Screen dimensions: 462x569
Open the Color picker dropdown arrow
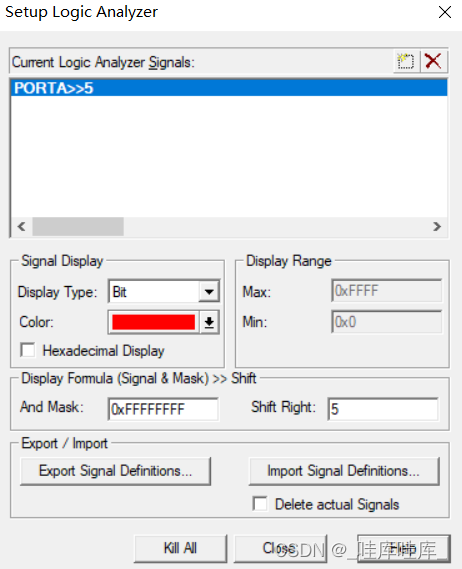[209, 322]
